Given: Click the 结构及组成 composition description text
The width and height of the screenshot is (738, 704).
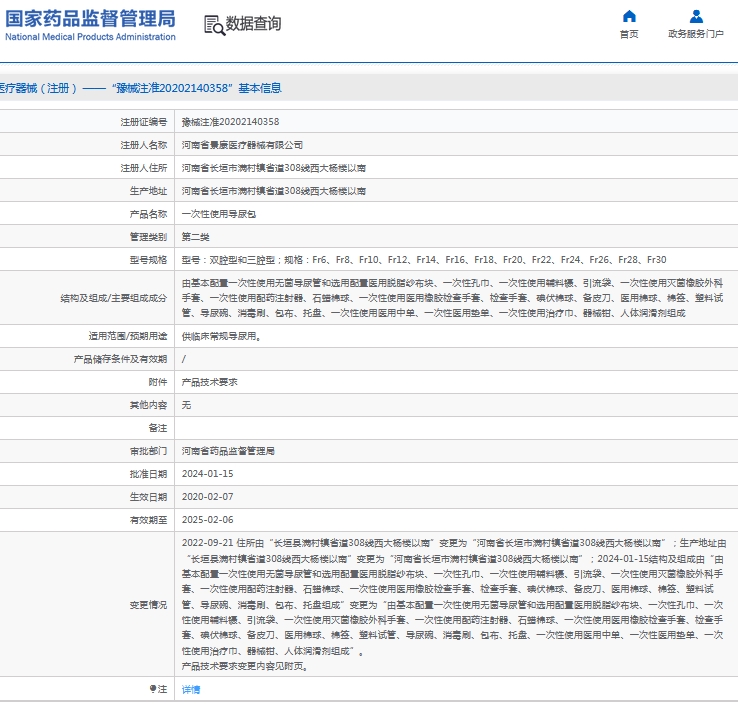Looking at the screenshot, I should (x=452, y=298).
